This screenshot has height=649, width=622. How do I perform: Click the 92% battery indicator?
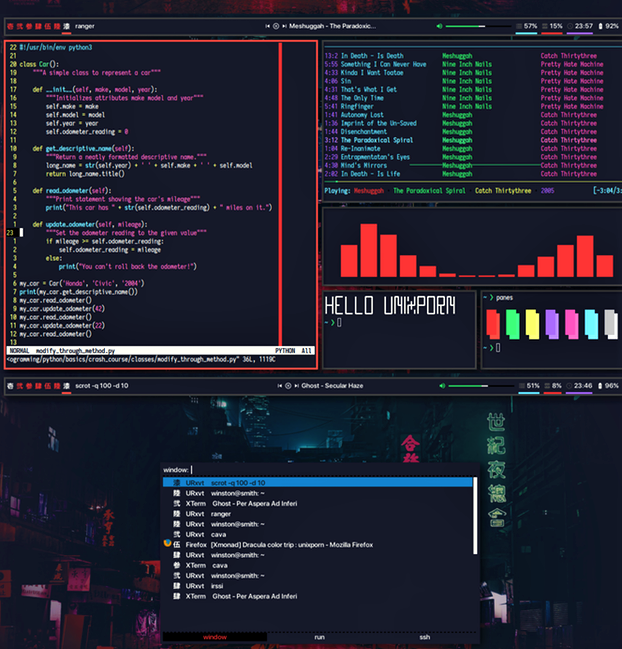click(x=608, y=26)
